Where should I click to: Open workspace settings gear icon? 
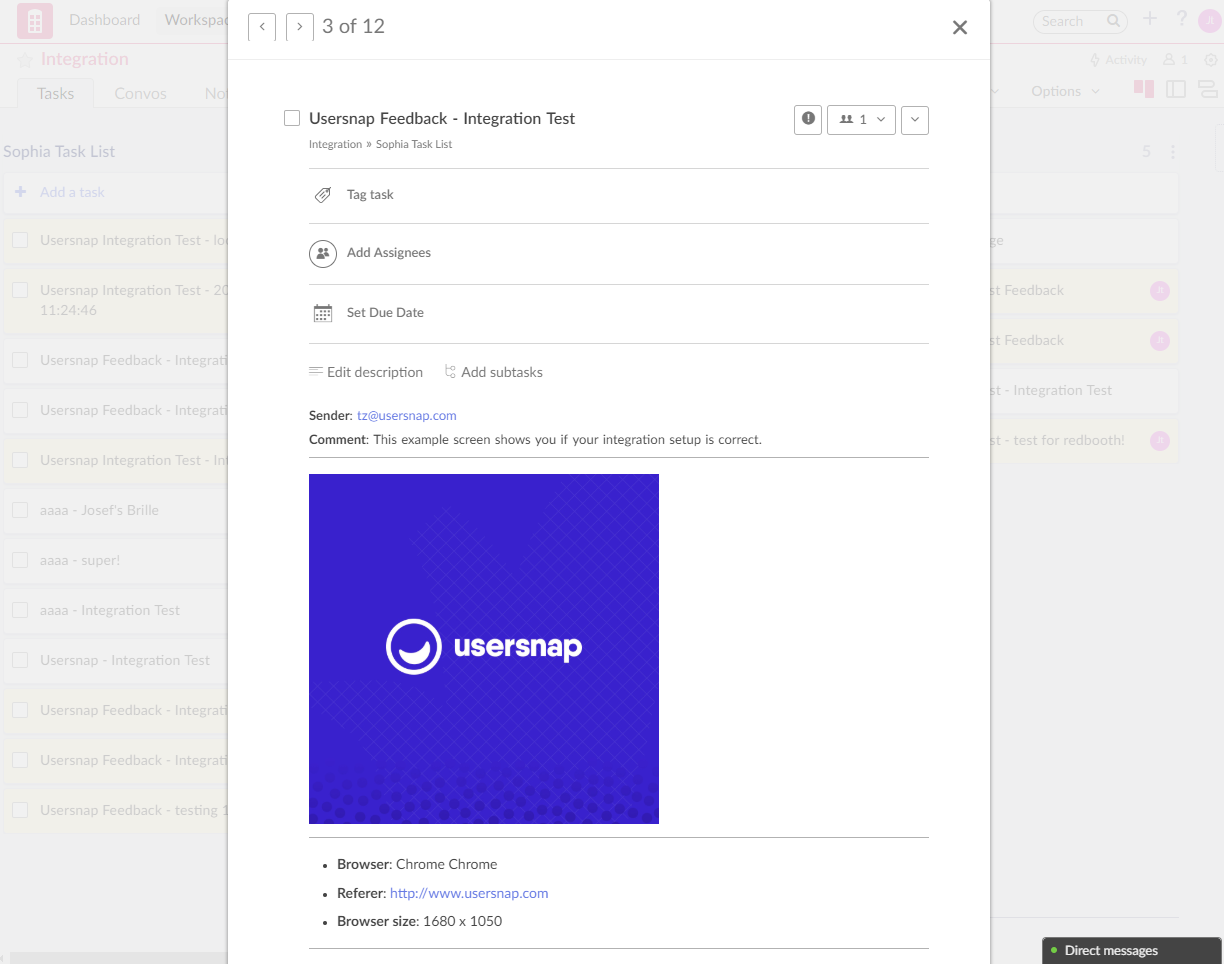point(1211,60)
